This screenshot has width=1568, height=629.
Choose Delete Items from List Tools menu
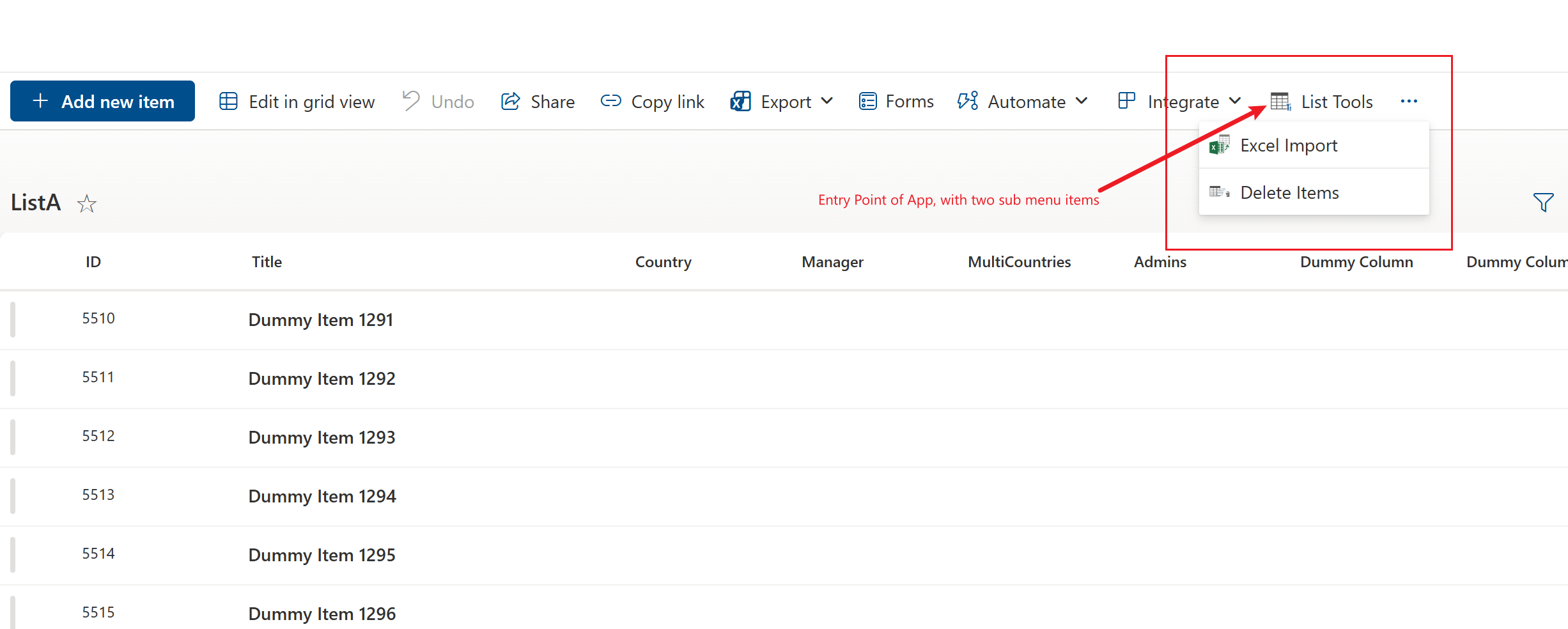[1289, 192]
